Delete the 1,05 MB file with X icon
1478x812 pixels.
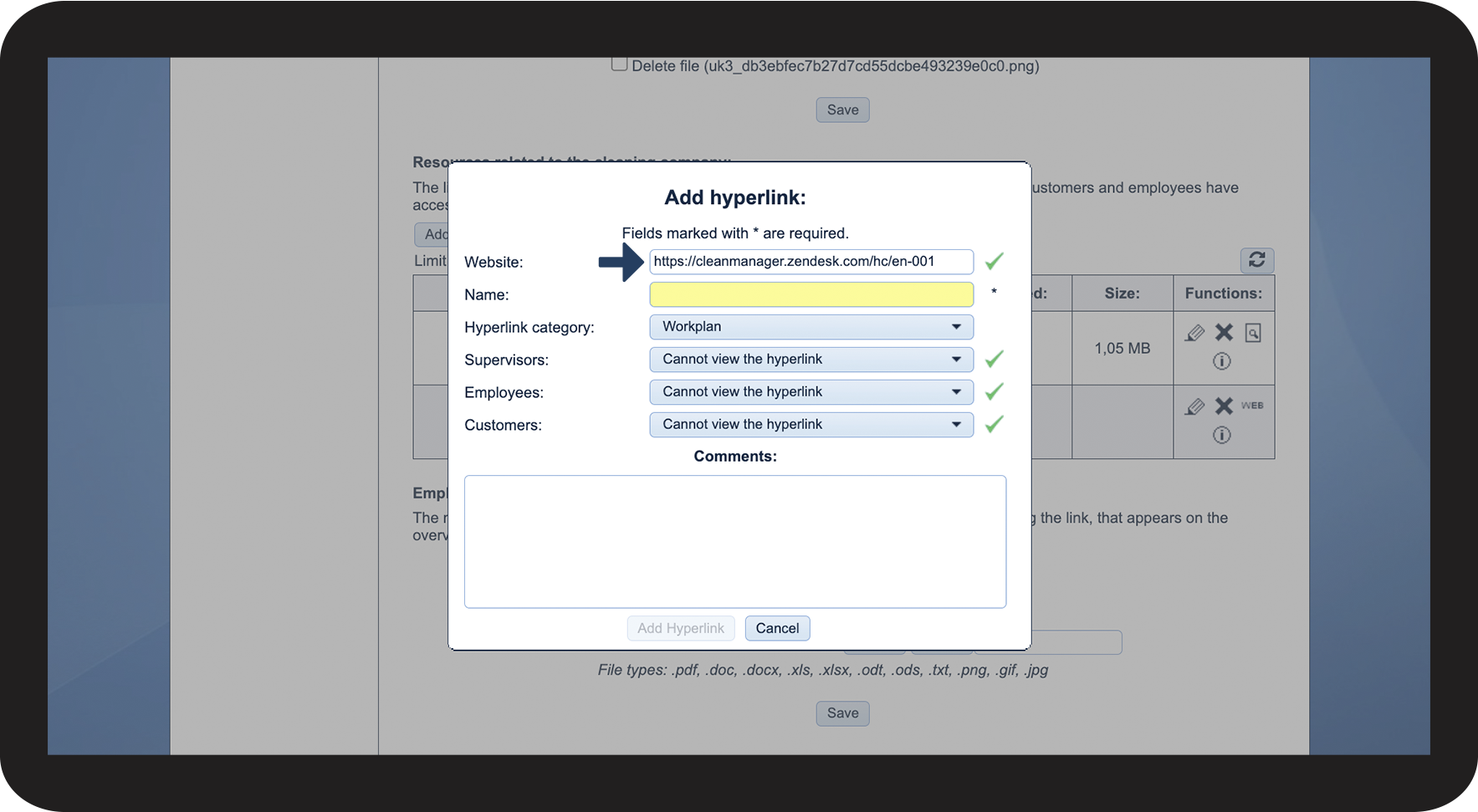tap(1224, 333)
